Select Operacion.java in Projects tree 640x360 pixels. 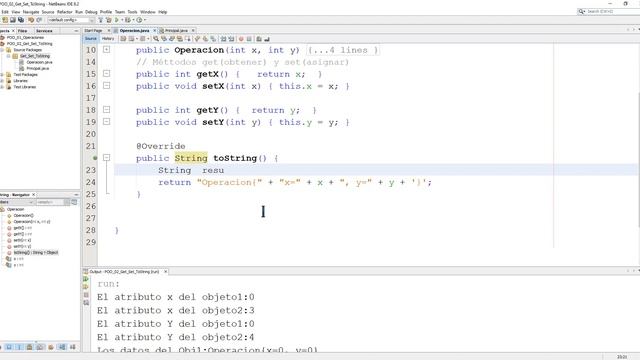pos(39,62)
